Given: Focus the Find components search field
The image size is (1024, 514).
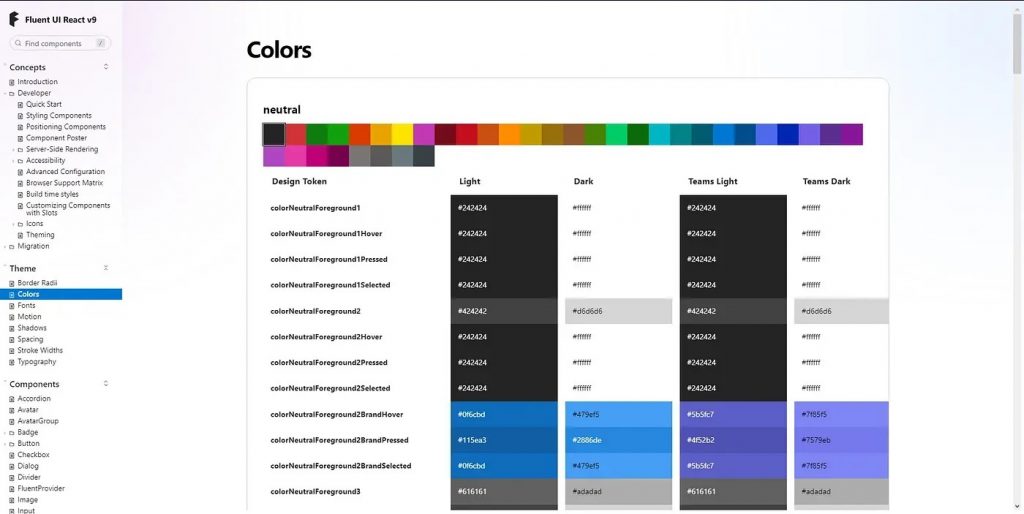Looking at the screenshot, I should 58,44.
